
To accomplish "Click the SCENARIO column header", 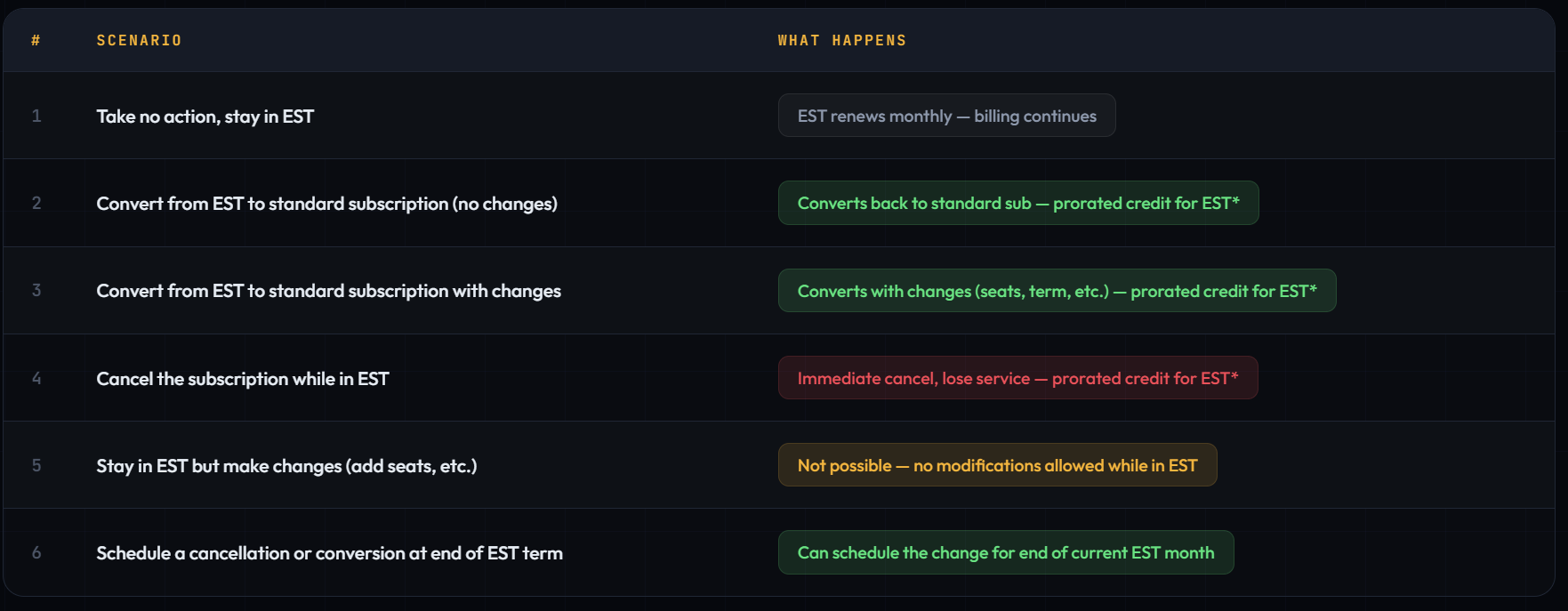I will [139, 41].
